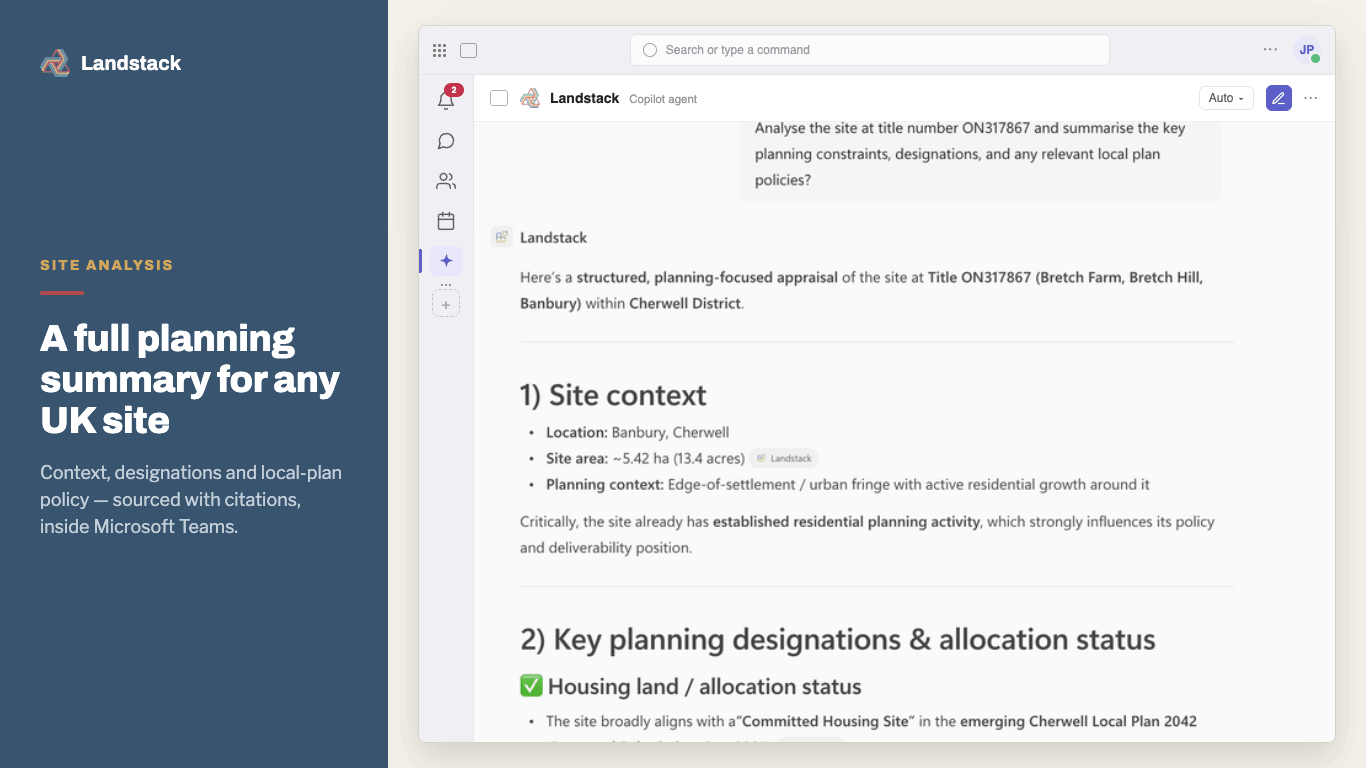Screen dimensions: 1366x768
Task: Click the 'Copilot agent' label
Action: point(663,99)
